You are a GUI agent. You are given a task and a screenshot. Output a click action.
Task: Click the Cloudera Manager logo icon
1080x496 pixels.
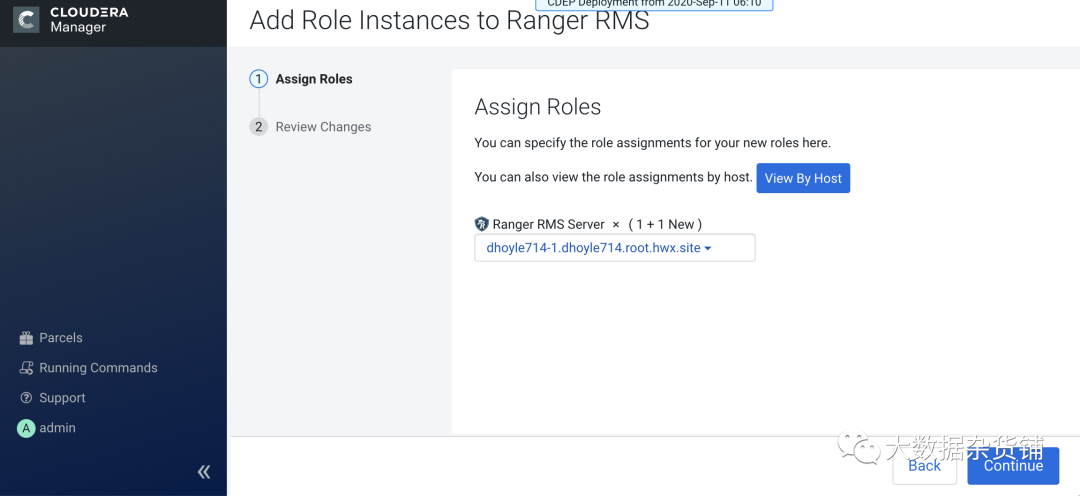coord(26,20)
